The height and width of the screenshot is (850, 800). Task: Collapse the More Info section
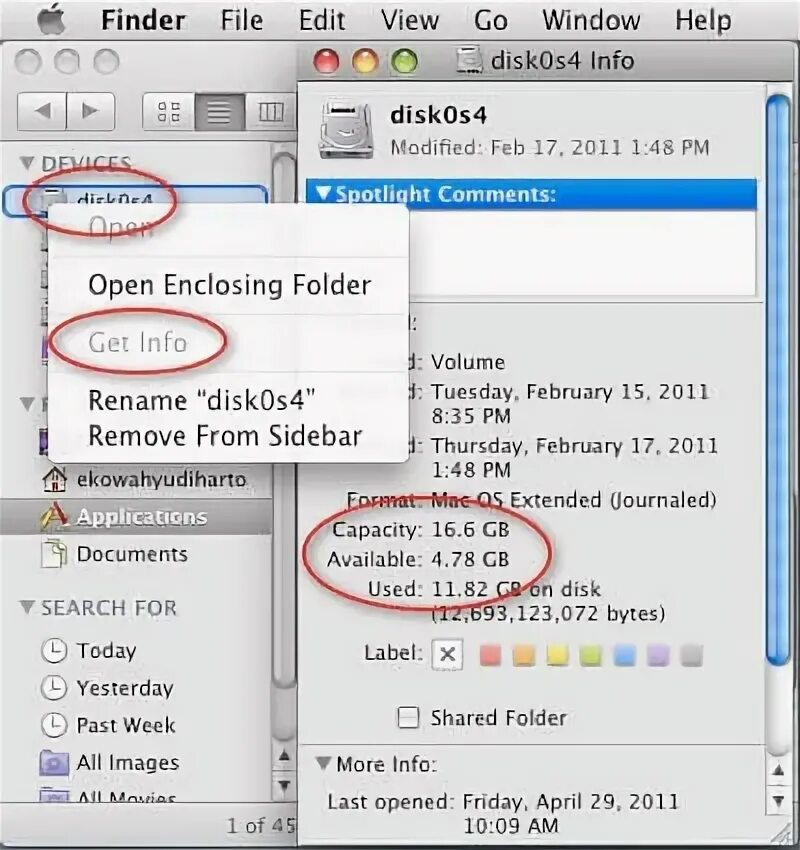pyautogui.click(x=324, y=763)
